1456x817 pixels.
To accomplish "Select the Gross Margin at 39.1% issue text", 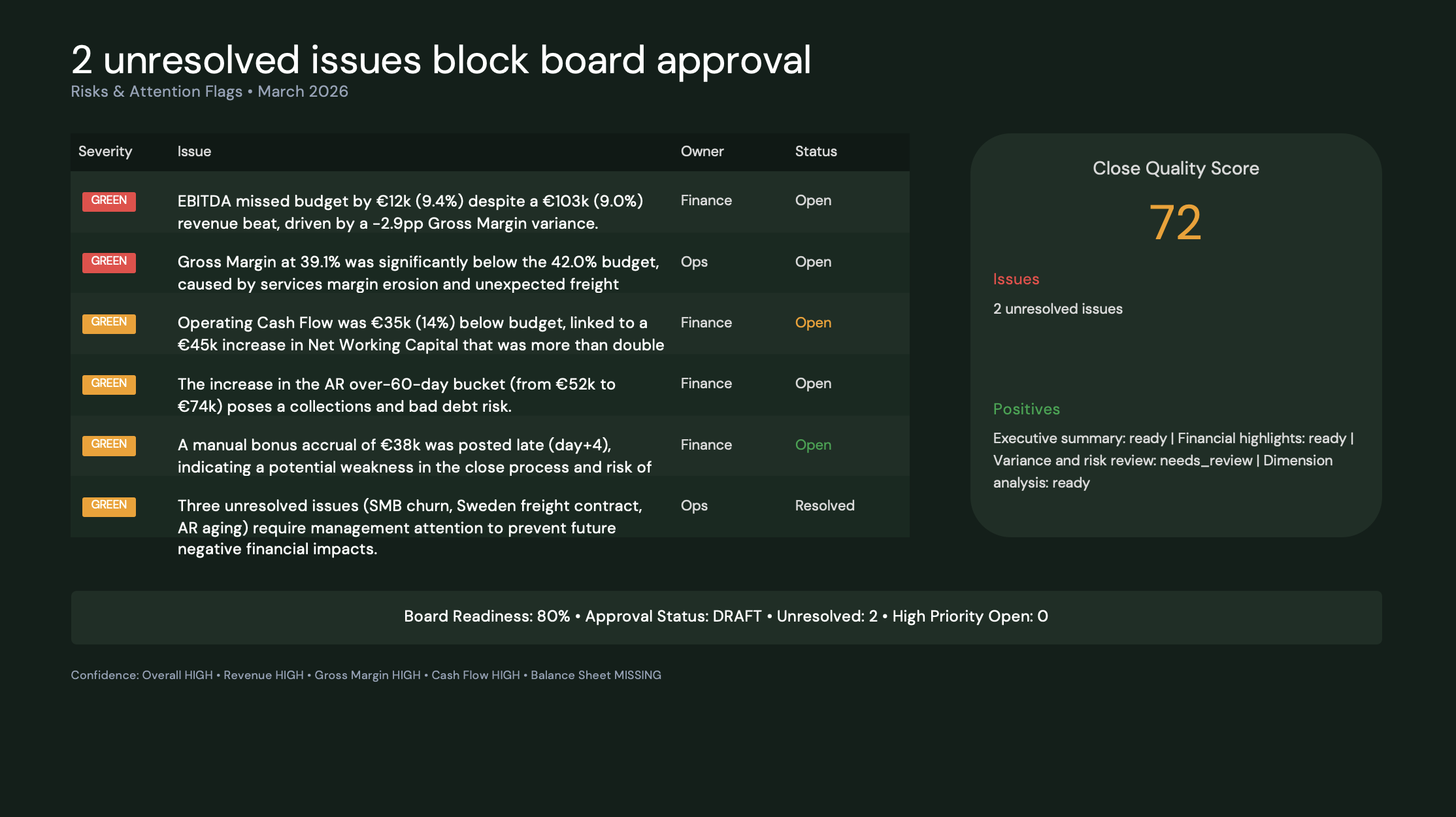I will pyautogui.click(x=418, y=273).
